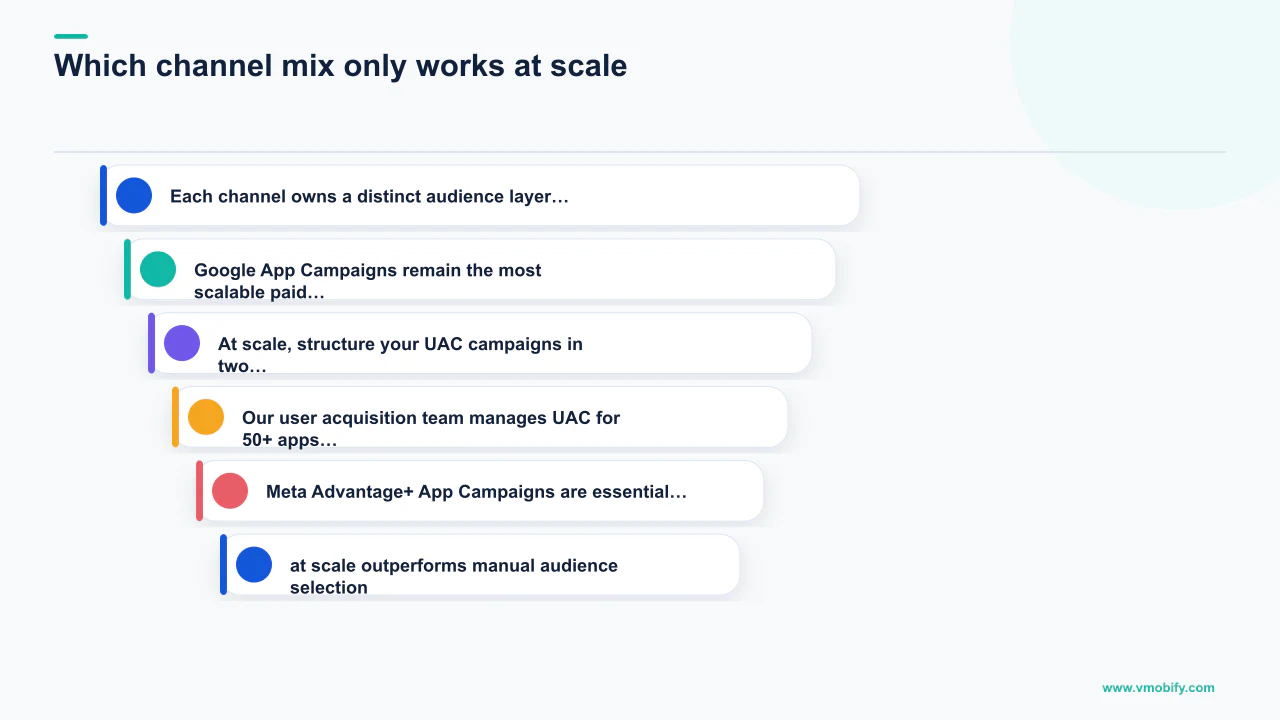Select the 'outperforms manual audience selection' card
The height and width of the screenshot is (720, 1280).
point(480,565)
